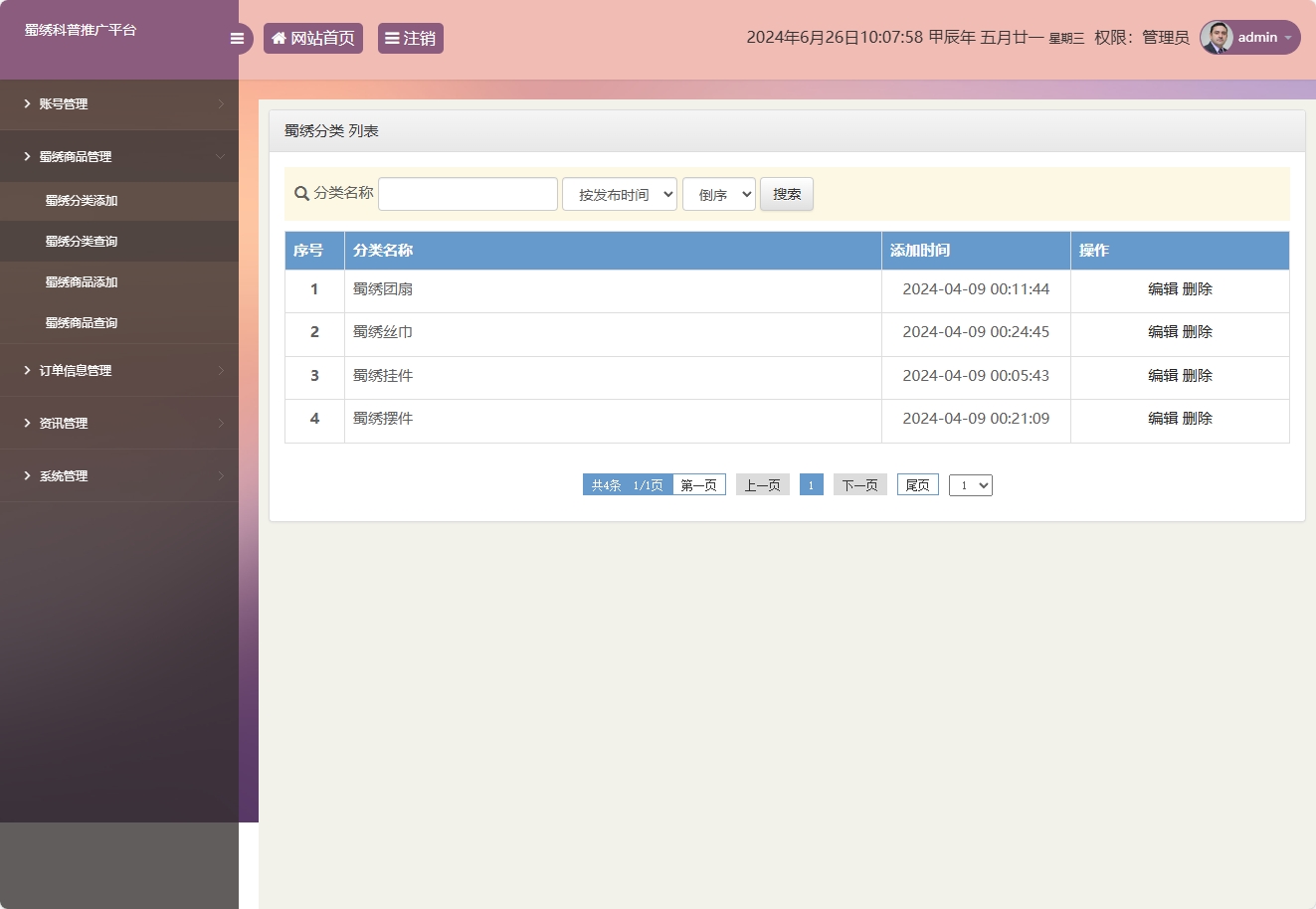Image resolution: width=1316 pixels, height=909 pixels.
Task: Open the dropdown caret next to admin username
Action: tap(1288, 38)
